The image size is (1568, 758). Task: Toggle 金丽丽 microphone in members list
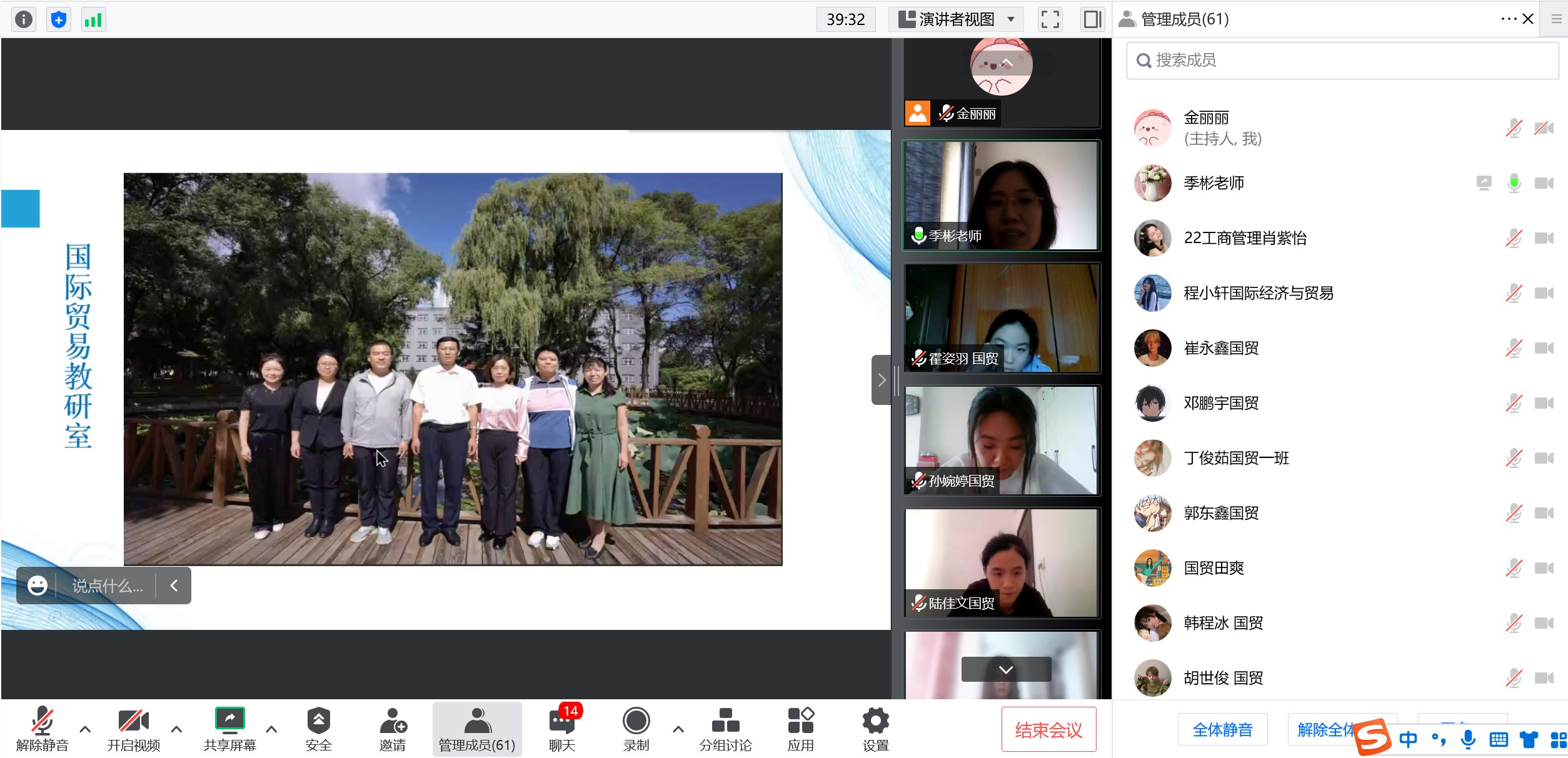click(x=1514, y=128)
